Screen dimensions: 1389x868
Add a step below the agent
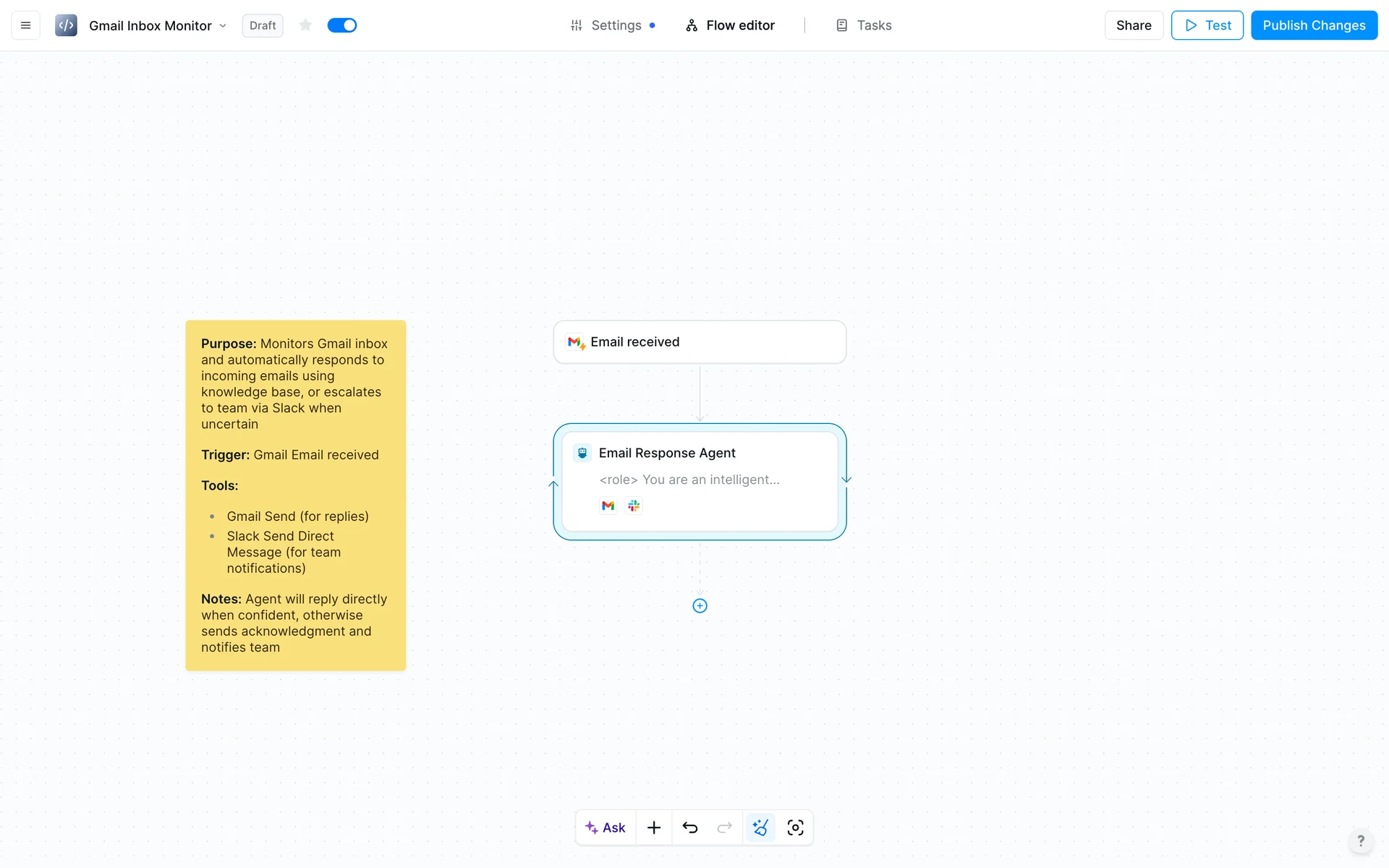700,606
